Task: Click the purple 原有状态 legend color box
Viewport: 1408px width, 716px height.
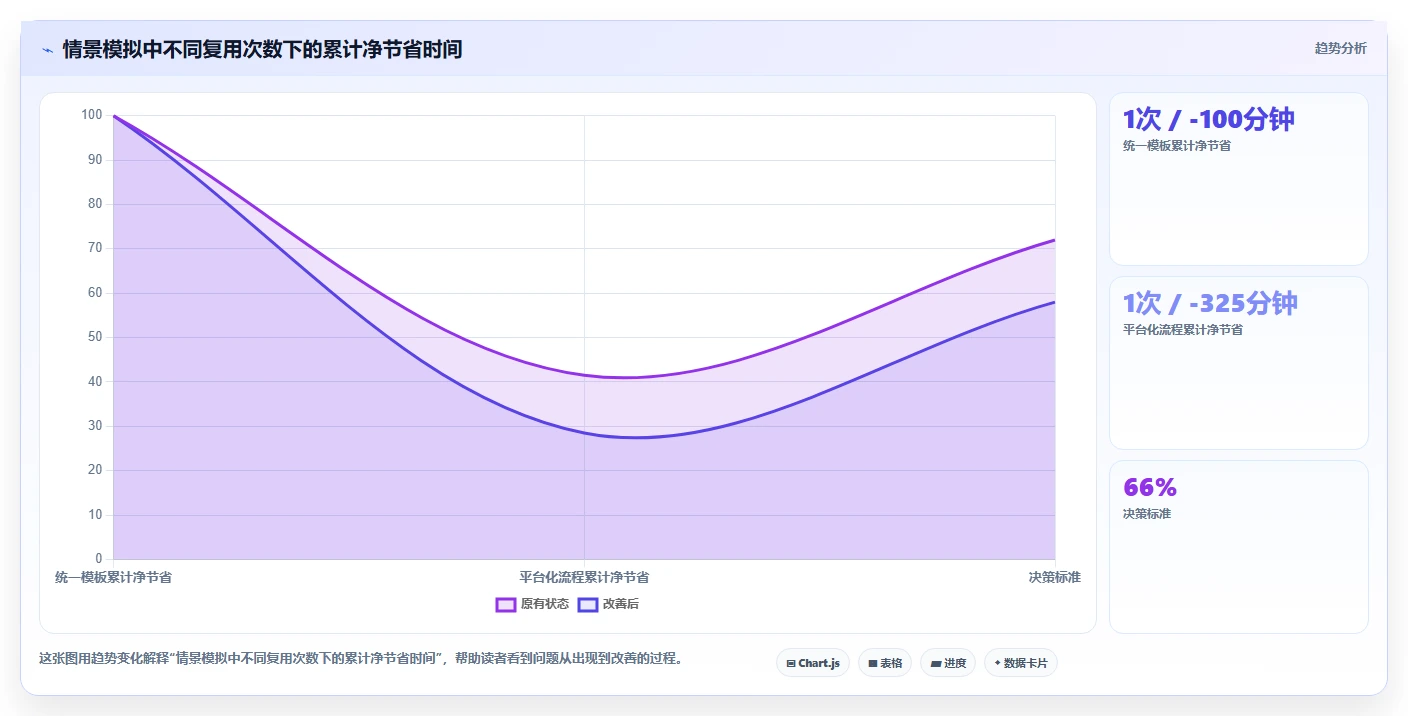Action: coord(506,604)
